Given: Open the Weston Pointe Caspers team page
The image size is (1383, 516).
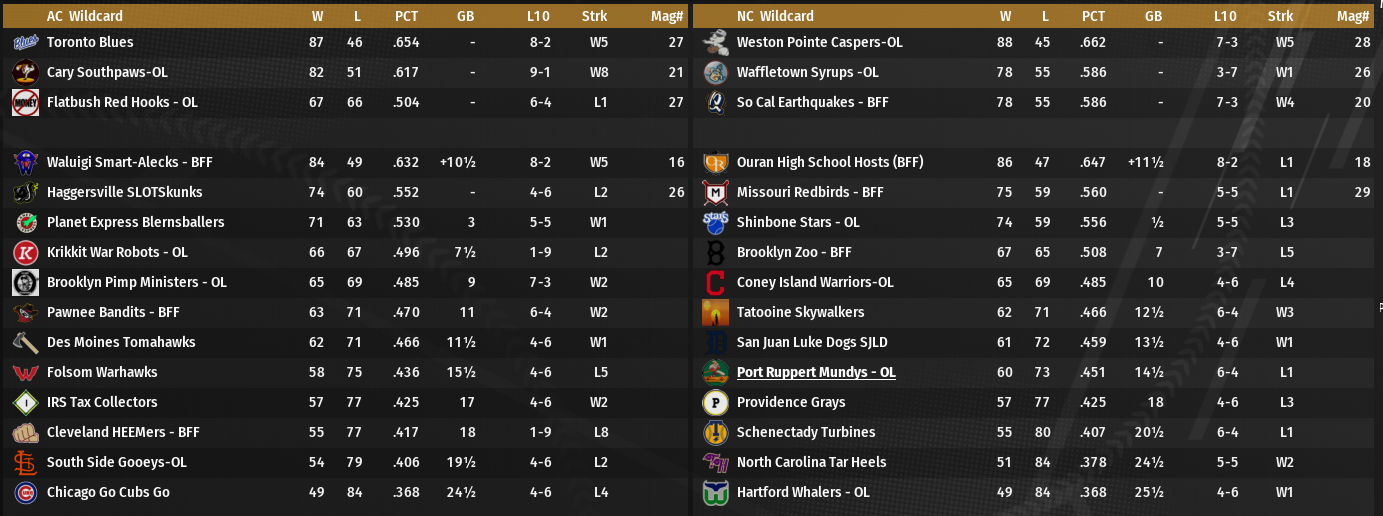Looking at the screenshot, I should (819, 42).
